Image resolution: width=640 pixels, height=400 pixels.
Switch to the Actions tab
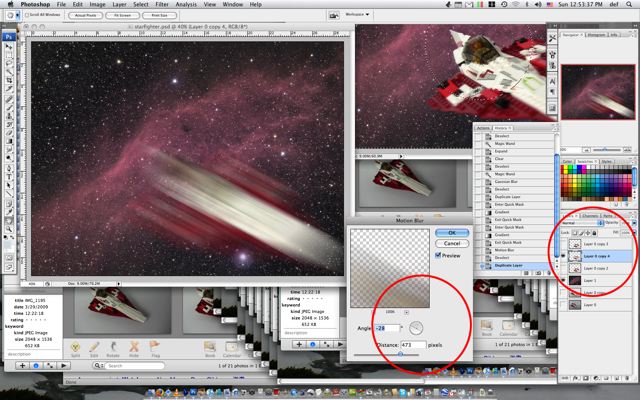coord(483,128)
